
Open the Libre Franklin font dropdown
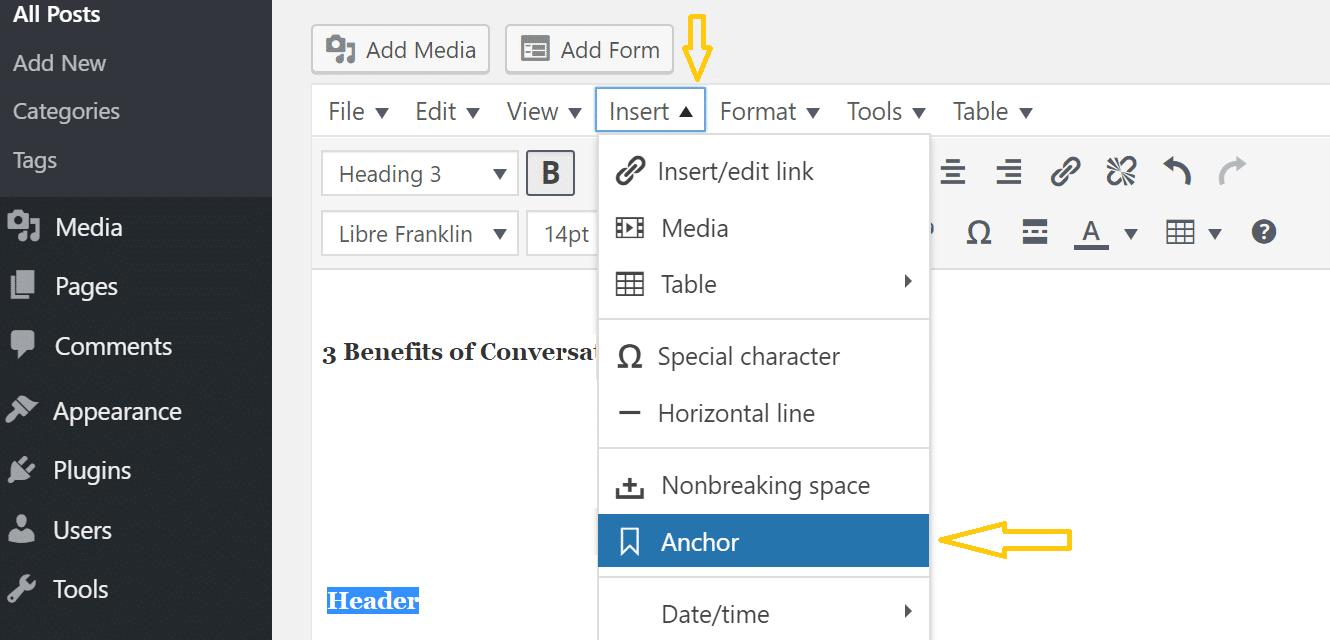tap(420, 234)
